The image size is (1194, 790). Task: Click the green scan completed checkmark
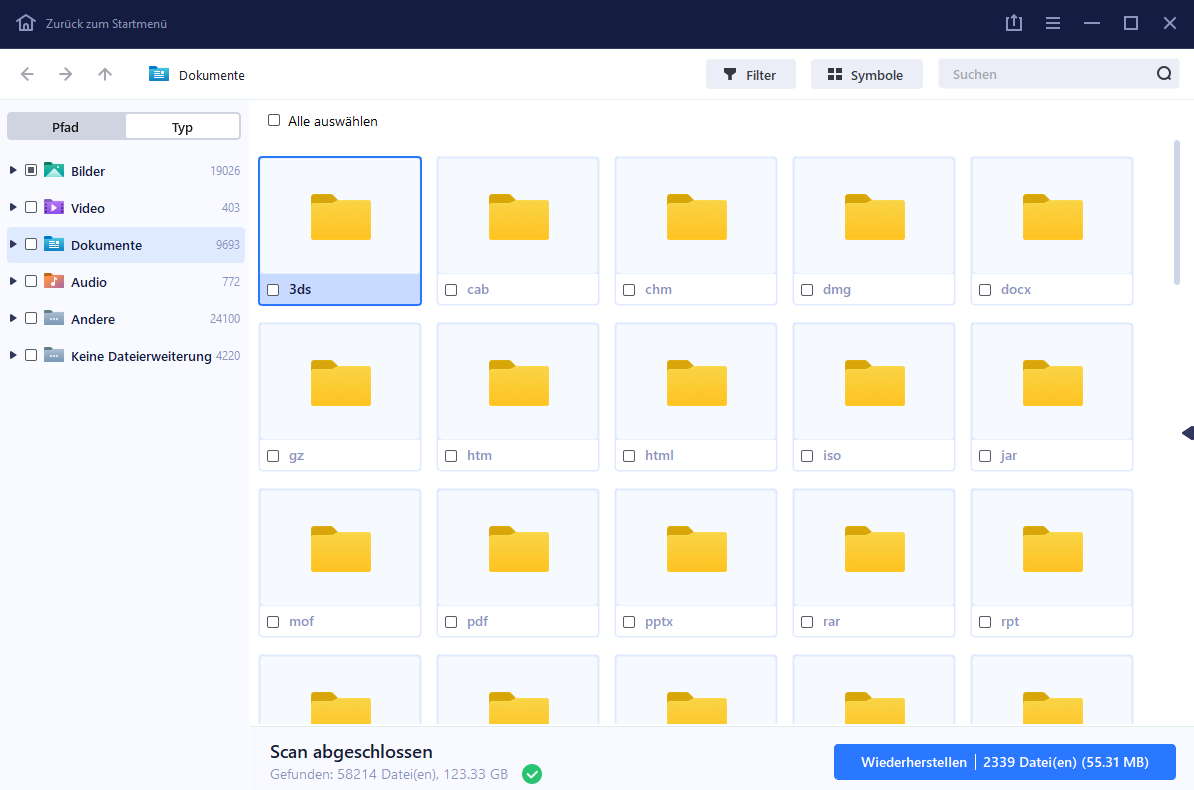532,774
